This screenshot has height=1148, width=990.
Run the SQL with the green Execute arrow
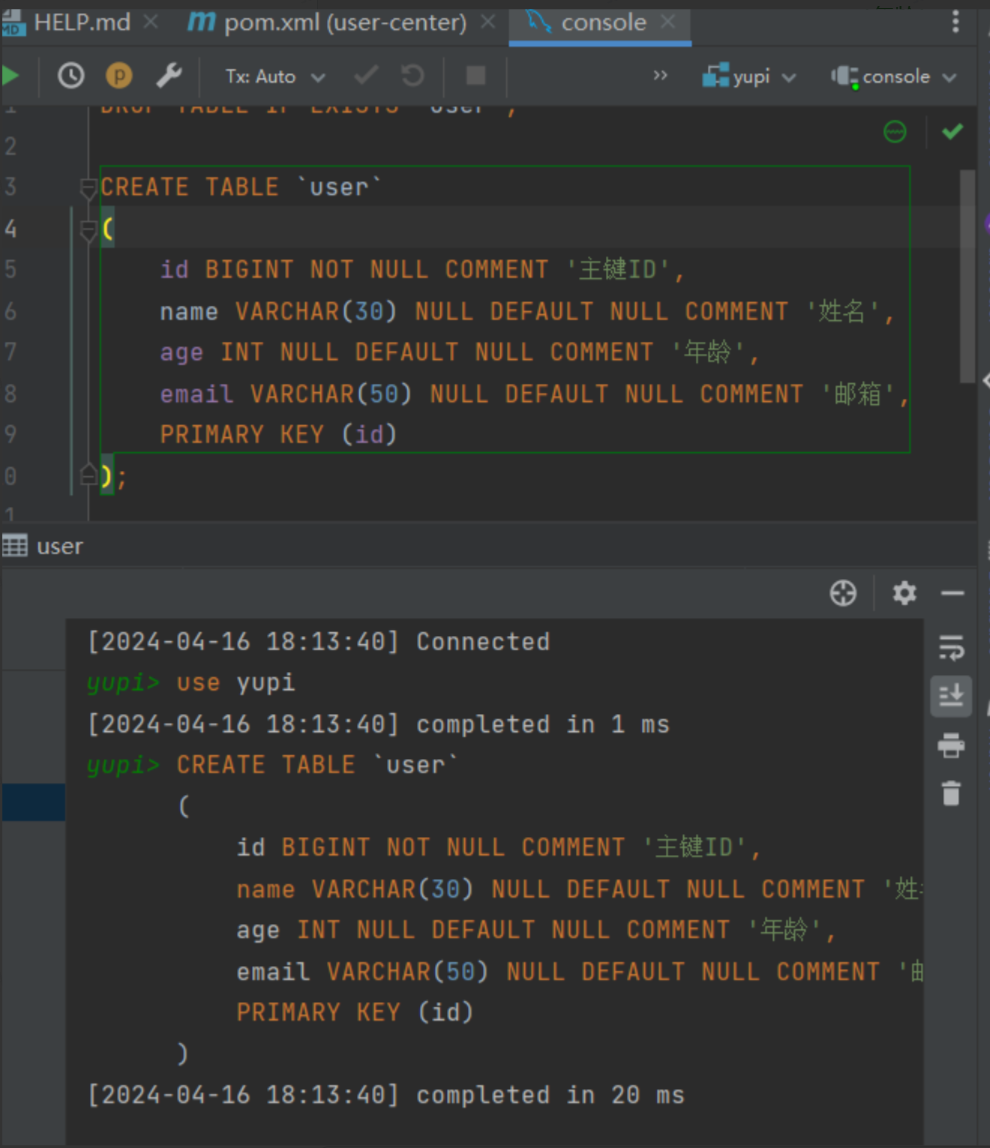pyautogui.click(x=10, y=76)
